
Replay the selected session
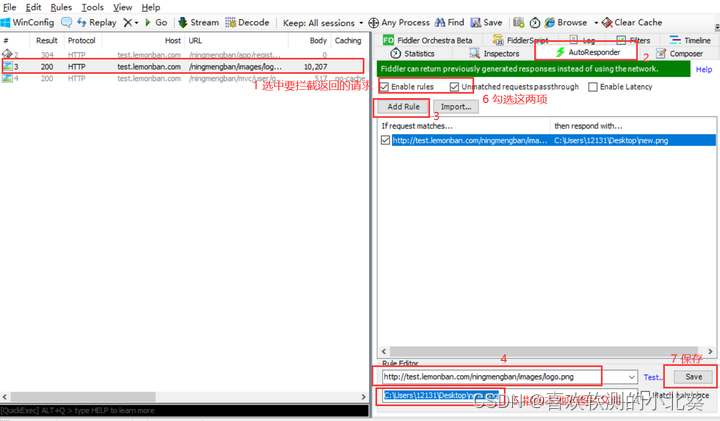(x=96, y=22)
